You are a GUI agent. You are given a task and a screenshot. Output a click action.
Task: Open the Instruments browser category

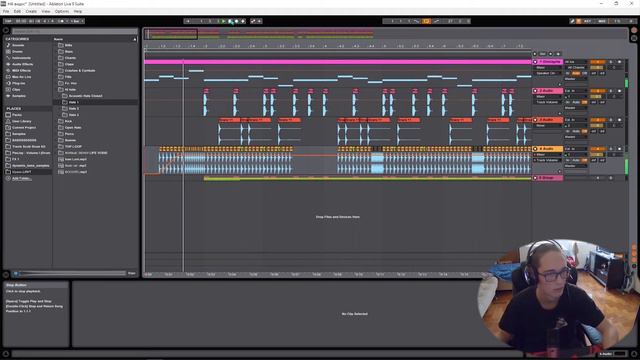pos(21,58)
